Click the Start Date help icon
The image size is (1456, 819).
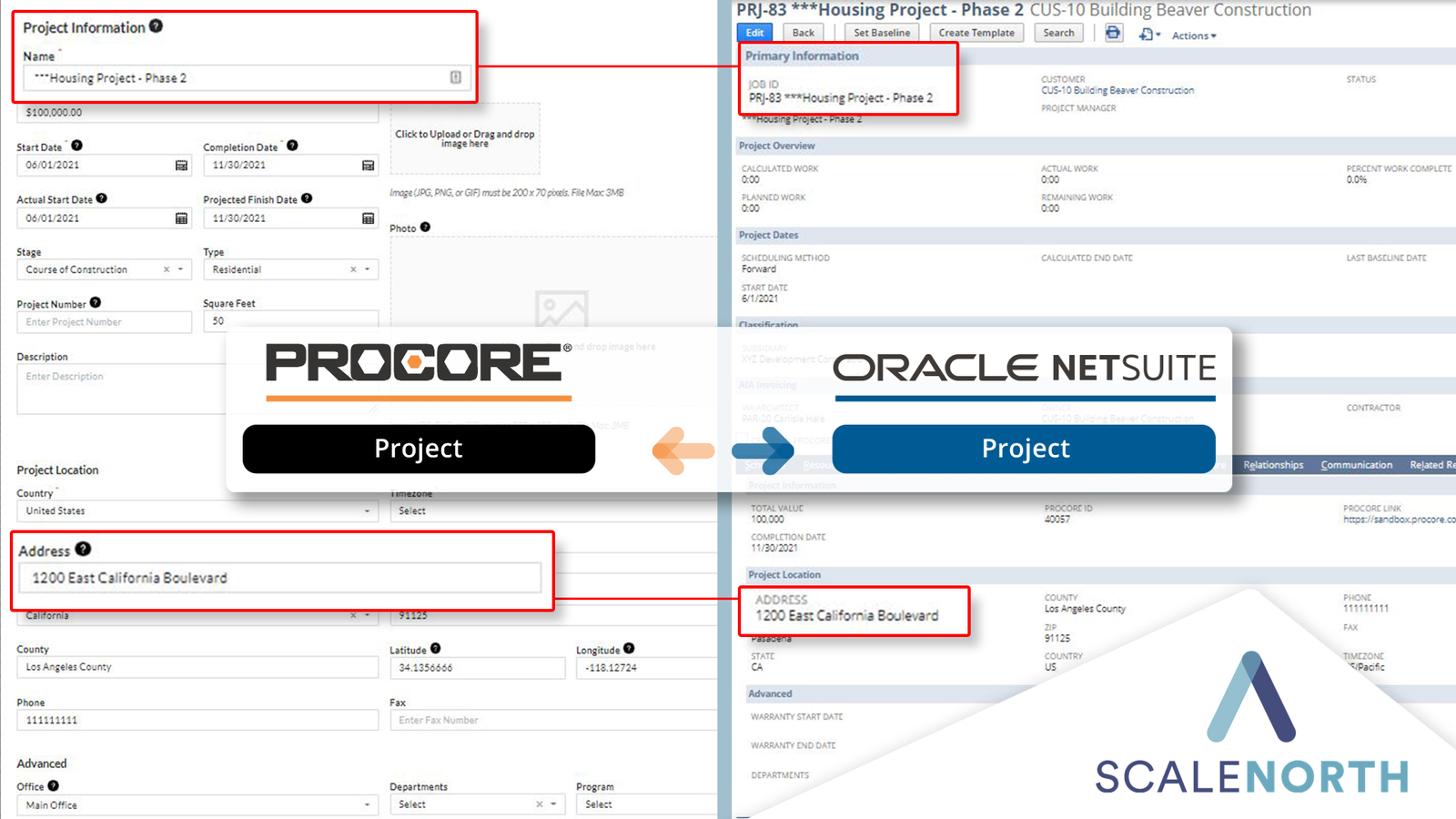[76, 146]
